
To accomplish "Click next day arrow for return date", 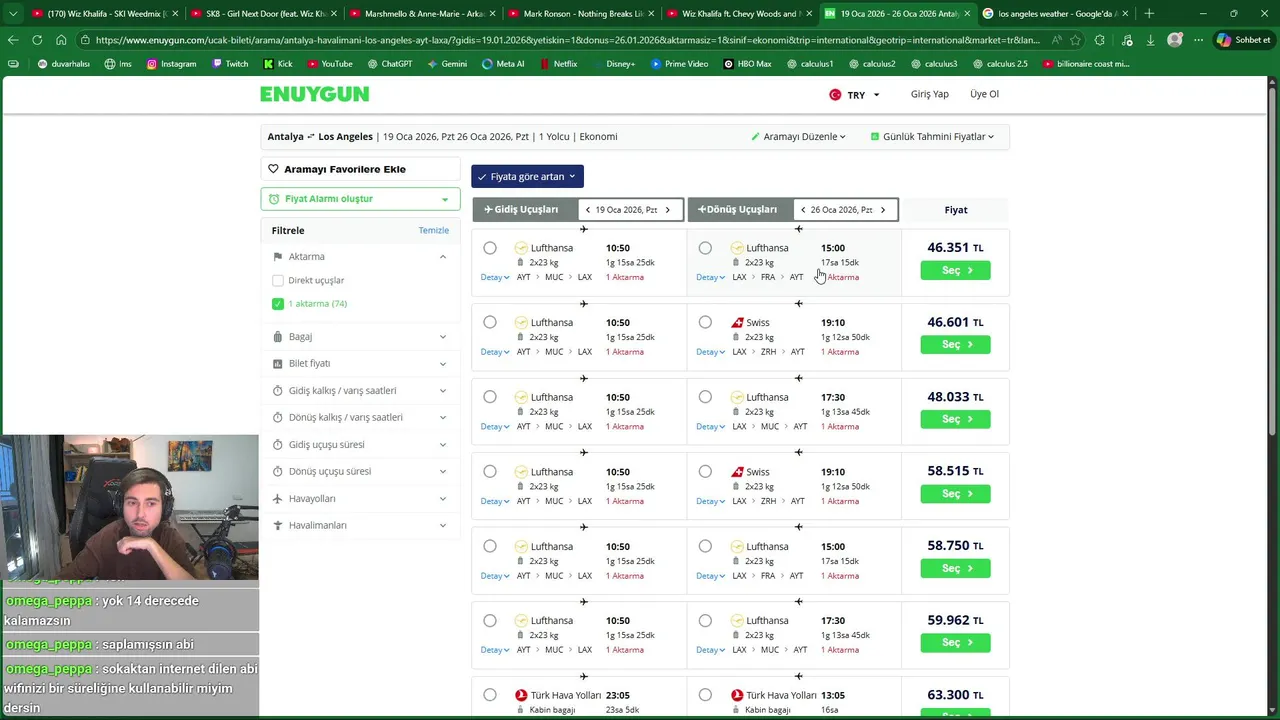I will click(x=883, y=210).
